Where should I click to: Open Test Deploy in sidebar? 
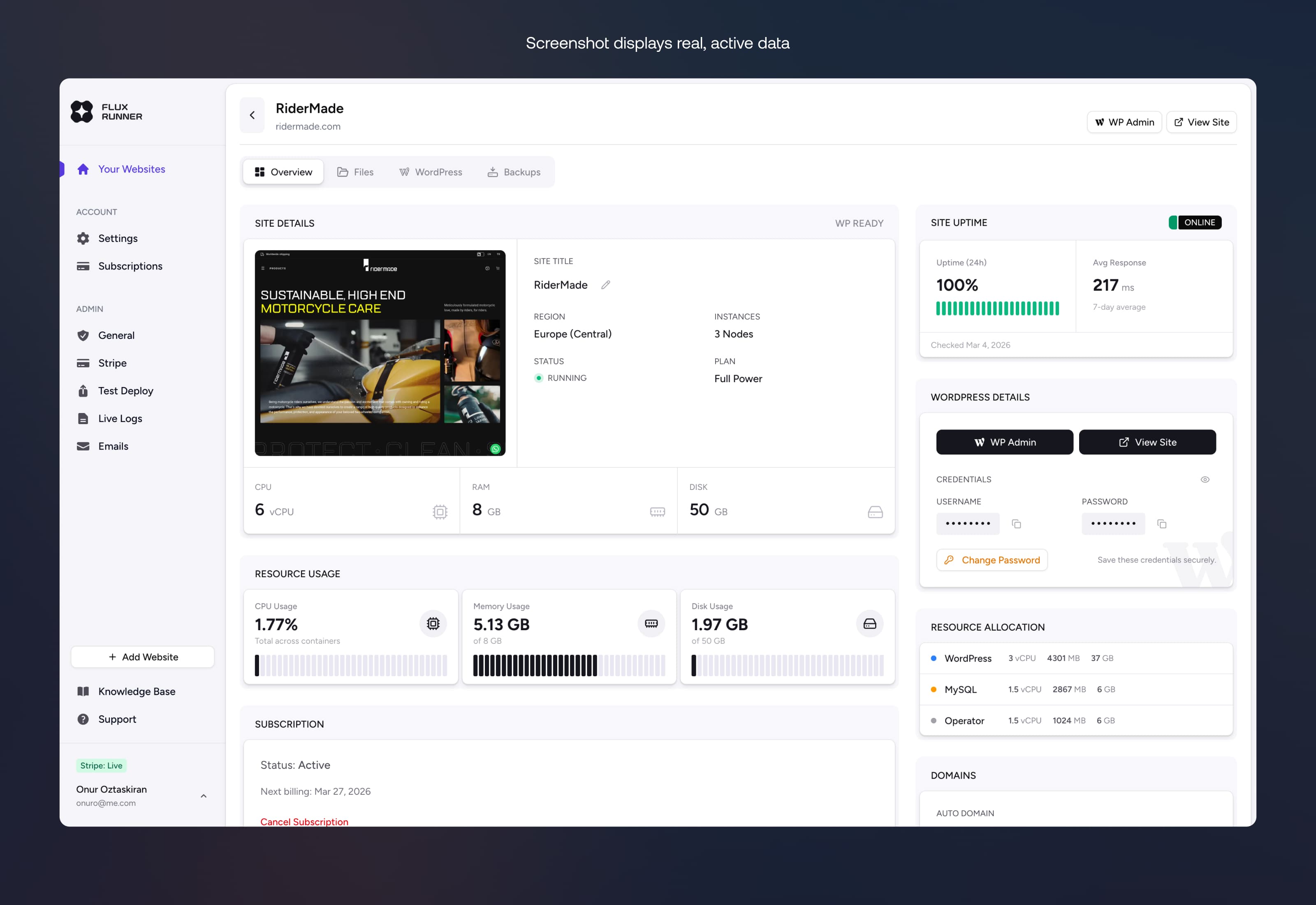pos(125,391)
